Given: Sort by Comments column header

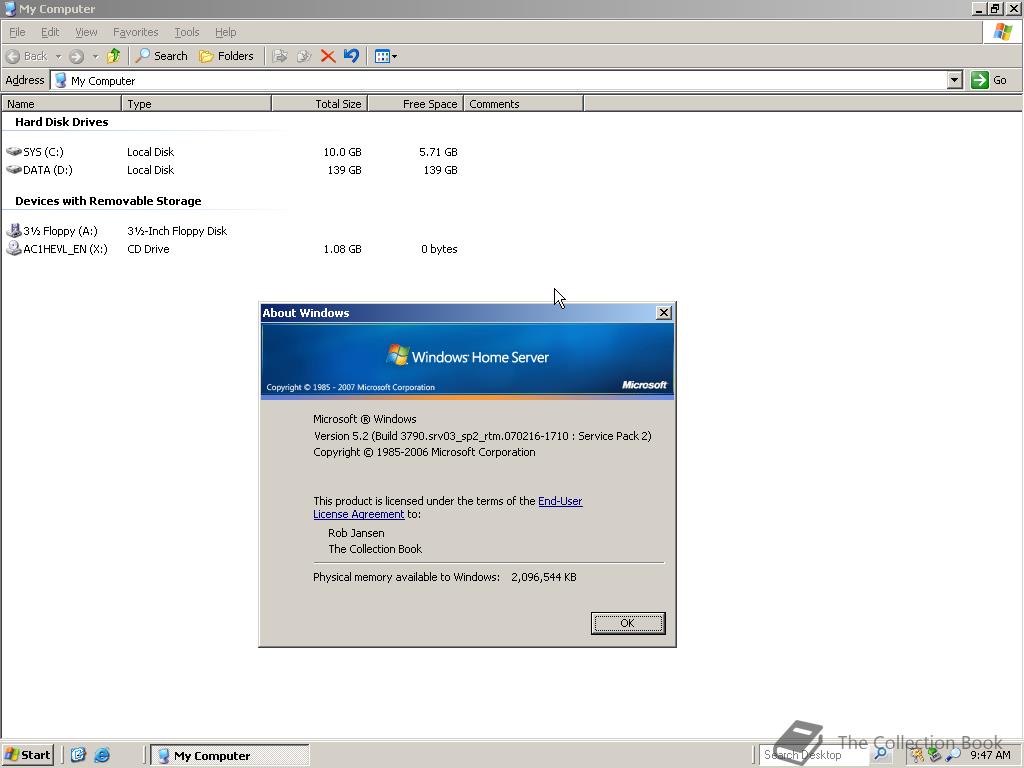Looking at the screenshot, I should 524,104.
